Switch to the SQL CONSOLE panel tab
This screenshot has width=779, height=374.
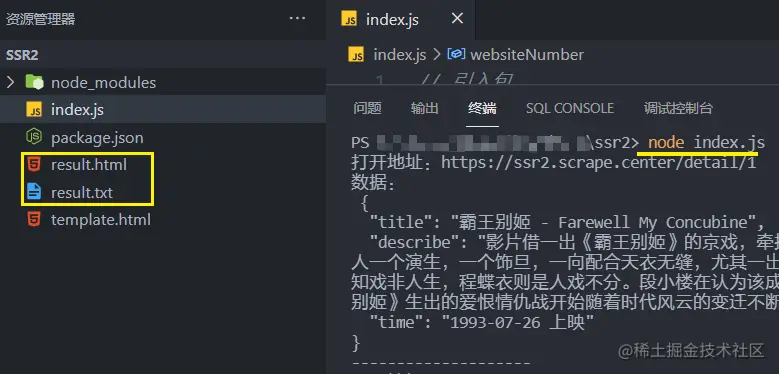[x=570, y=108]
